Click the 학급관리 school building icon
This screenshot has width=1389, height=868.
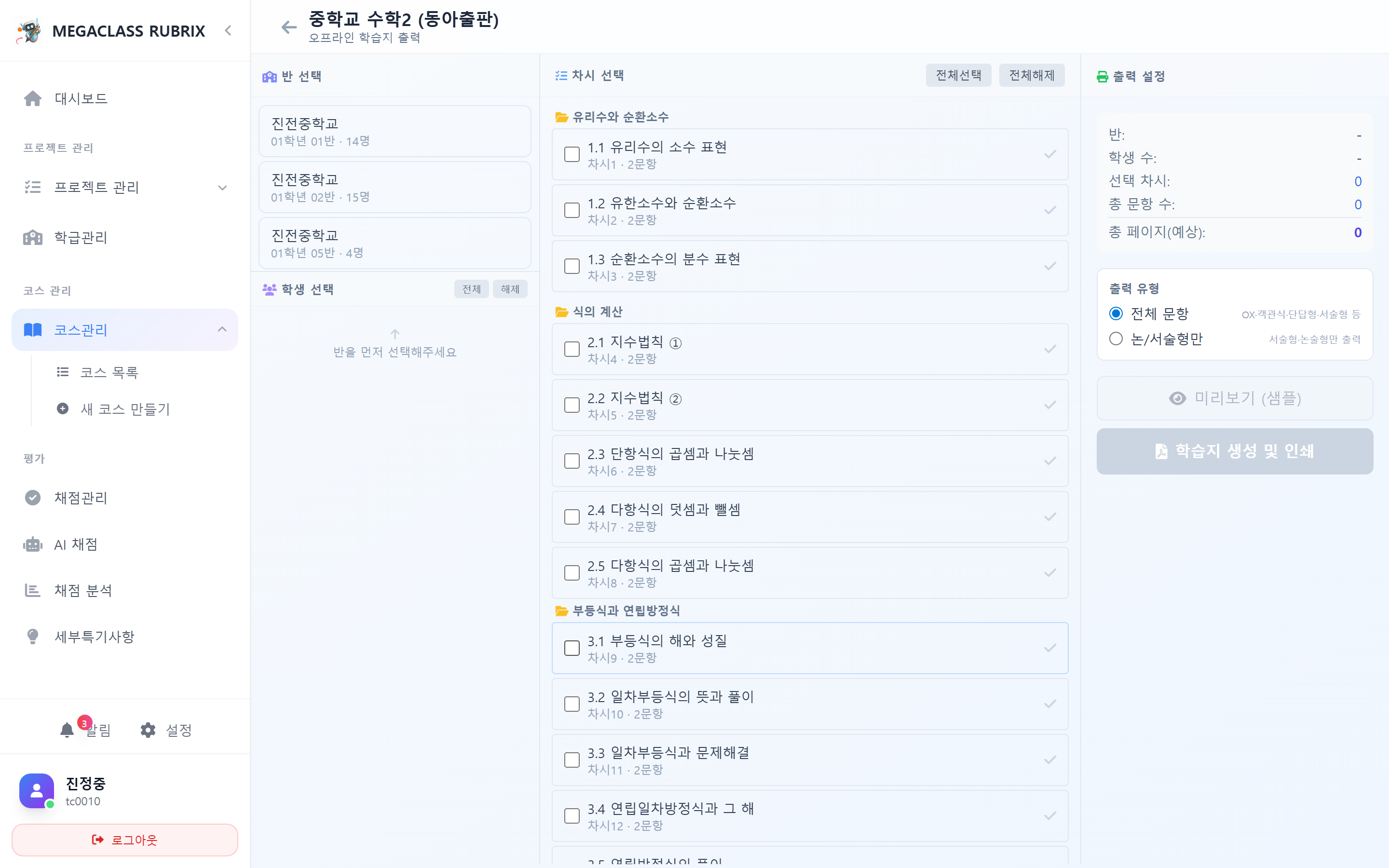click(33, 237)
